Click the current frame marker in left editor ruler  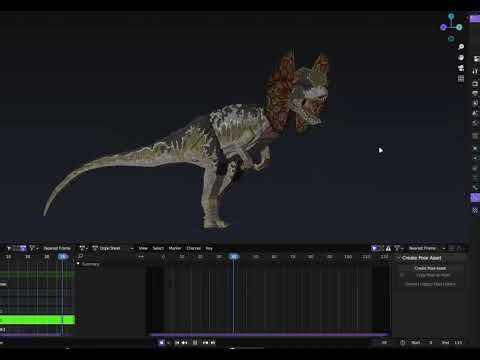coord(63,256)
